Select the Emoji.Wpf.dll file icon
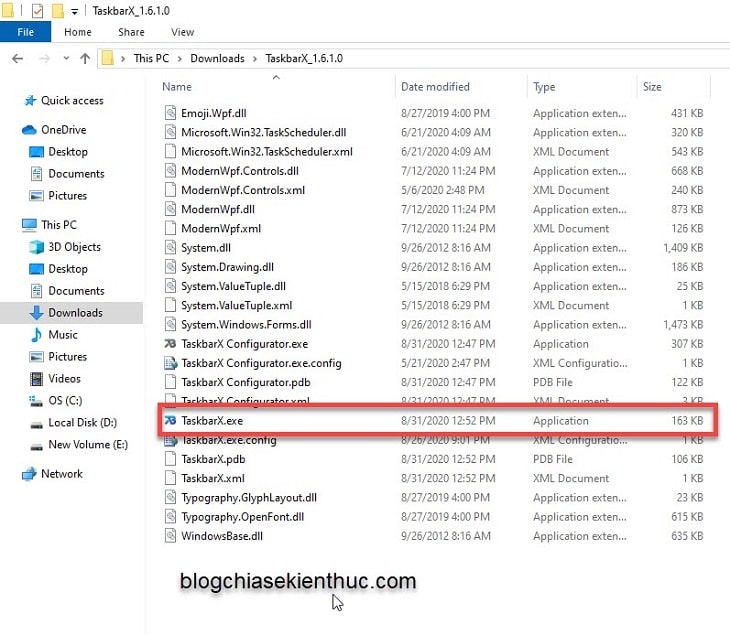 [x=170, y=113]
